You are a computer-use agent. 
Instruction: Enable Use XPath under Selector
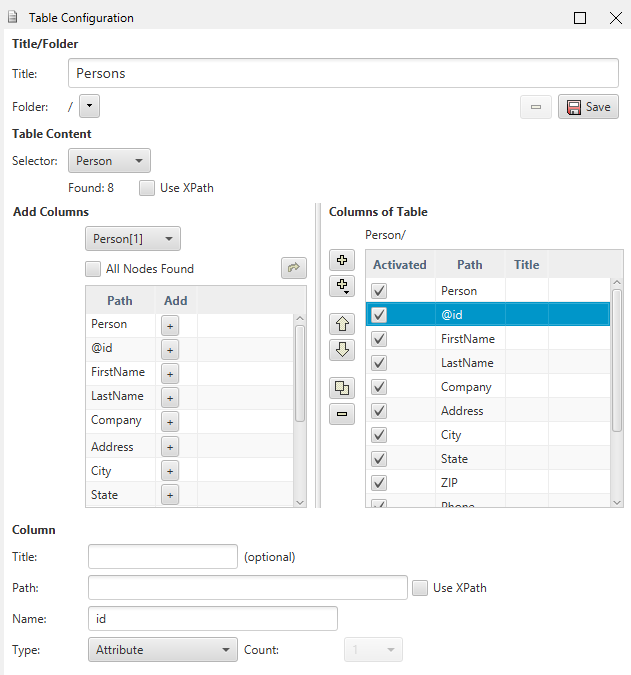148,187
